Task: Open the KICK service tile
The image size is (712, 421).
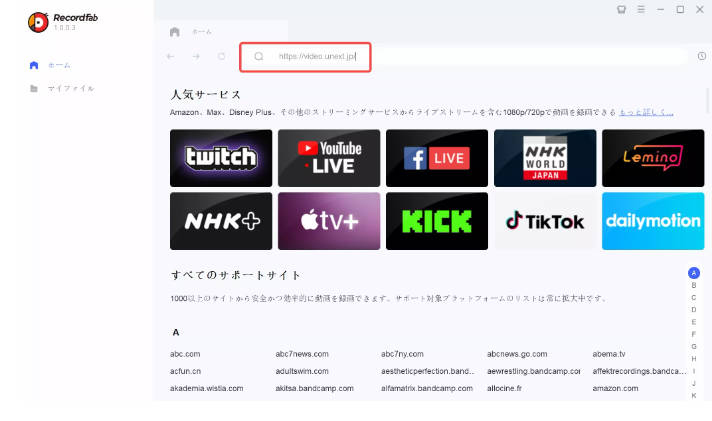Action: [x=437, y=221]
